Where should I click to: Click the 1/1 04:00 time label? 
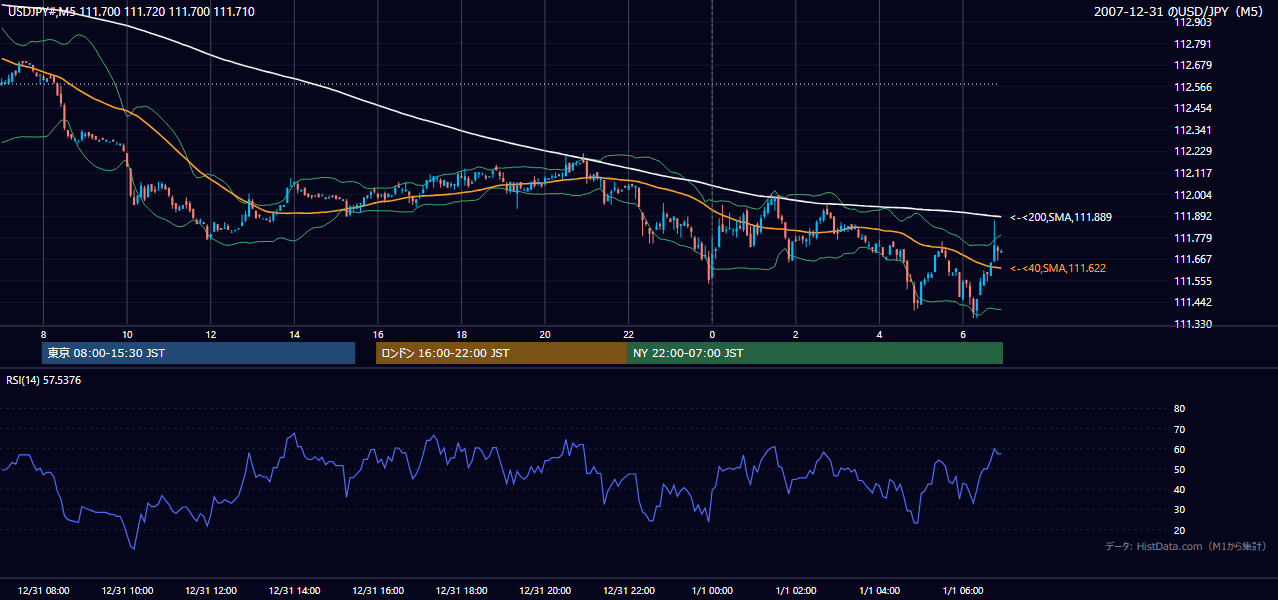tap(879, 591)
